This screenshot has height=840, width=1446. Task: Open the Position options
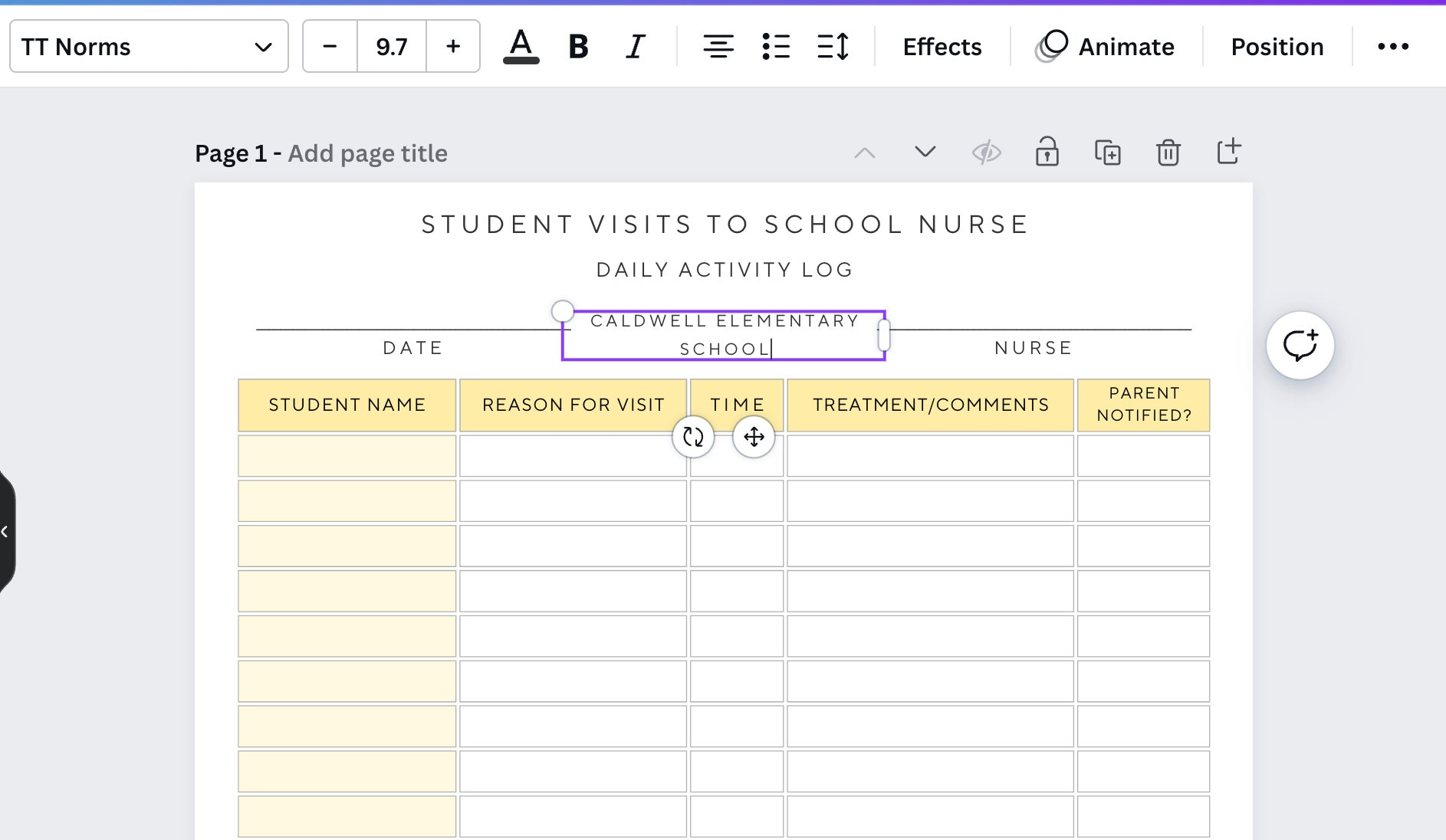(1277, 47)
